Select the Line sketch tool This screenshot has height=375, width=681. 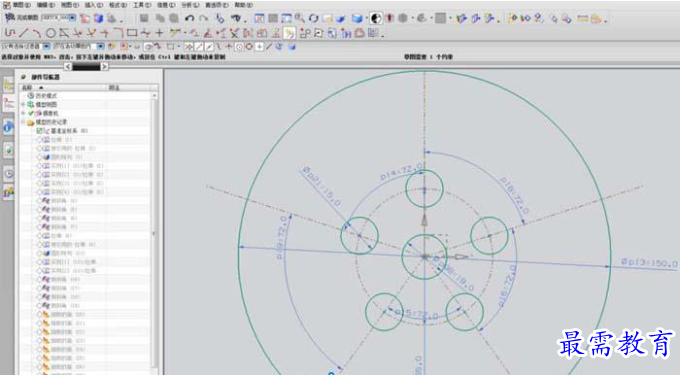[24, 33]
